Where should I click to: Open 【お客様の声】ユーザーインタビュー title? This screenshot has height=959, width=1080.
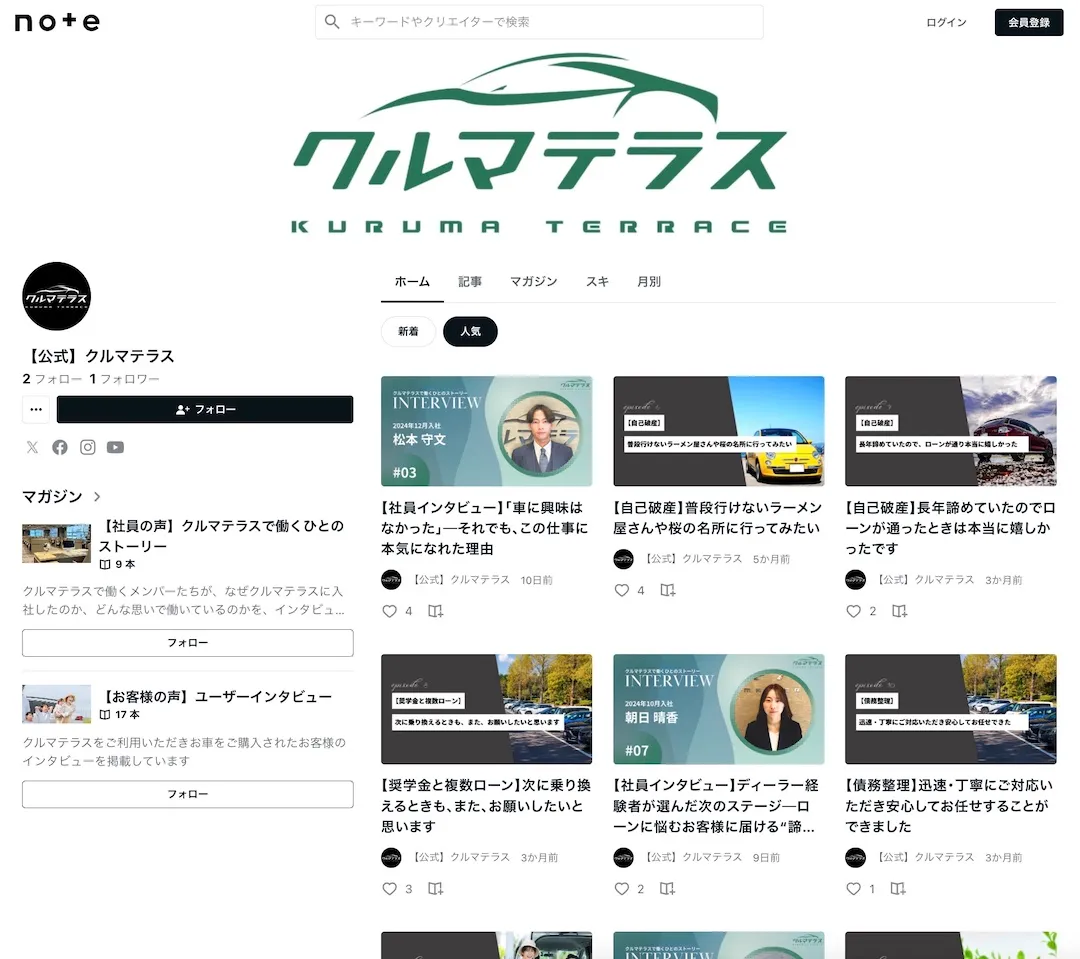(x=215, y=697)
